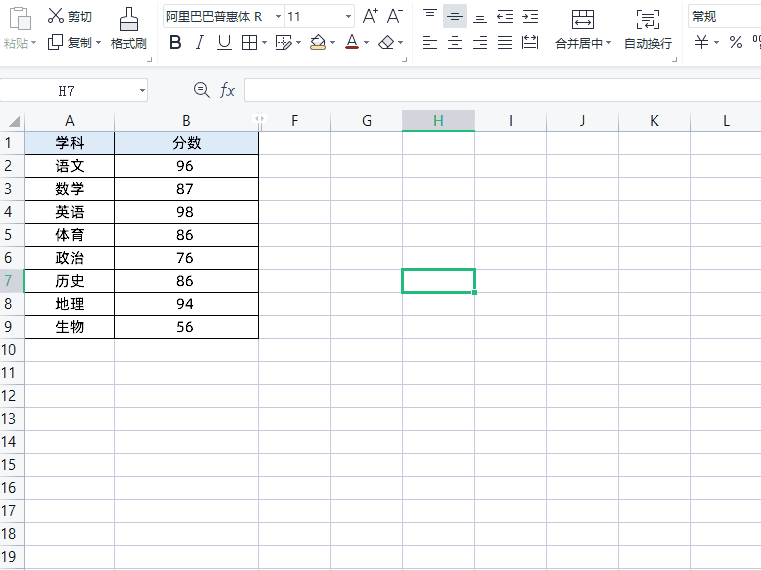Viewport: 761px width, 570px height.
Task: Select the 政治 cell
Action: tap(69, 258)
